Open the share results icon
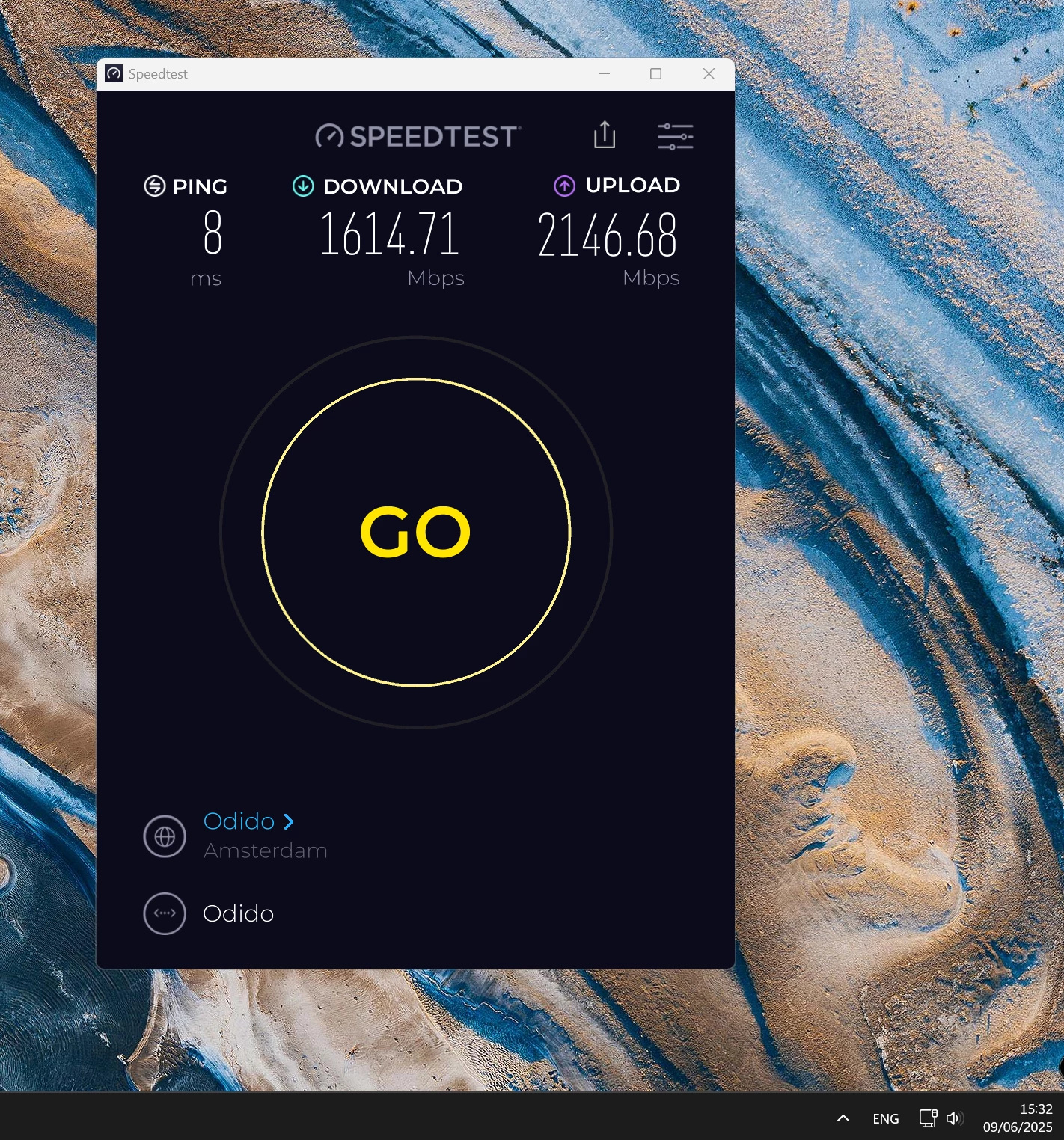The width and height of the screenshot is (1064, 1140). click(x=605, y=135)
